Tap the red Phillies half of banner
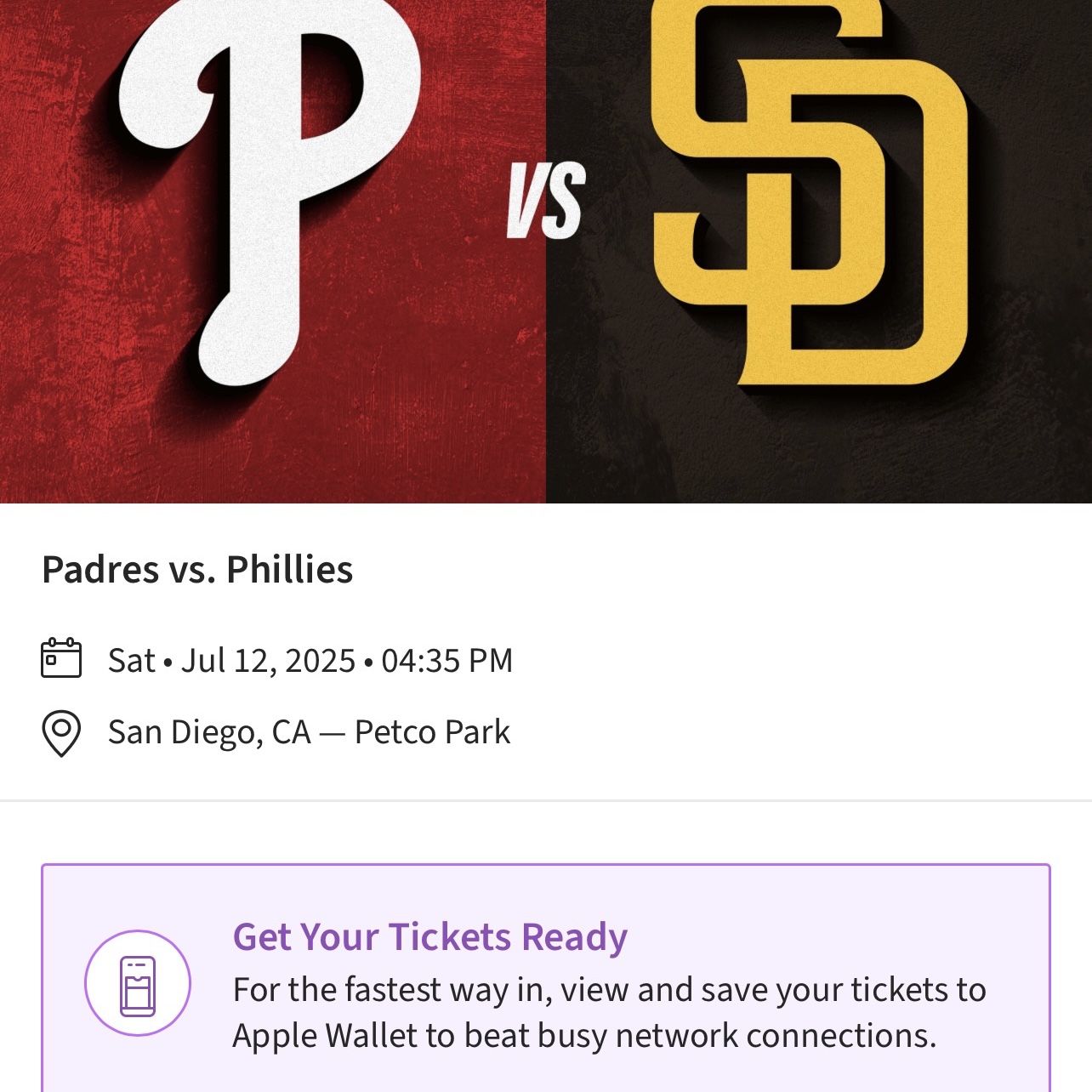Image resolution: width=1092 pixels, height=1092 pixels. click(x=272, y=252)
